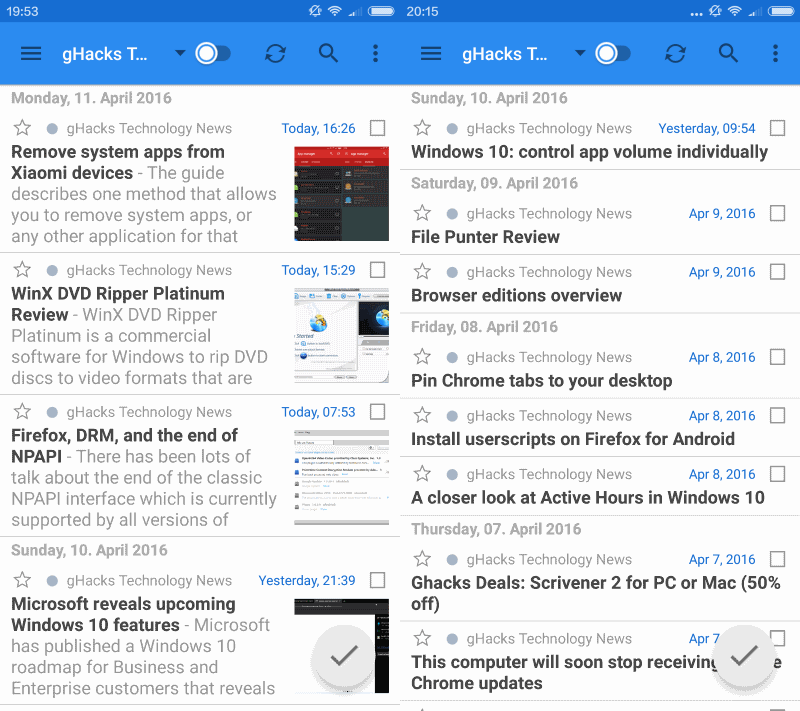This screenshot has height=711, width=800.
Task: Tap battery icon in right status bar
Action: coord(781,11)
